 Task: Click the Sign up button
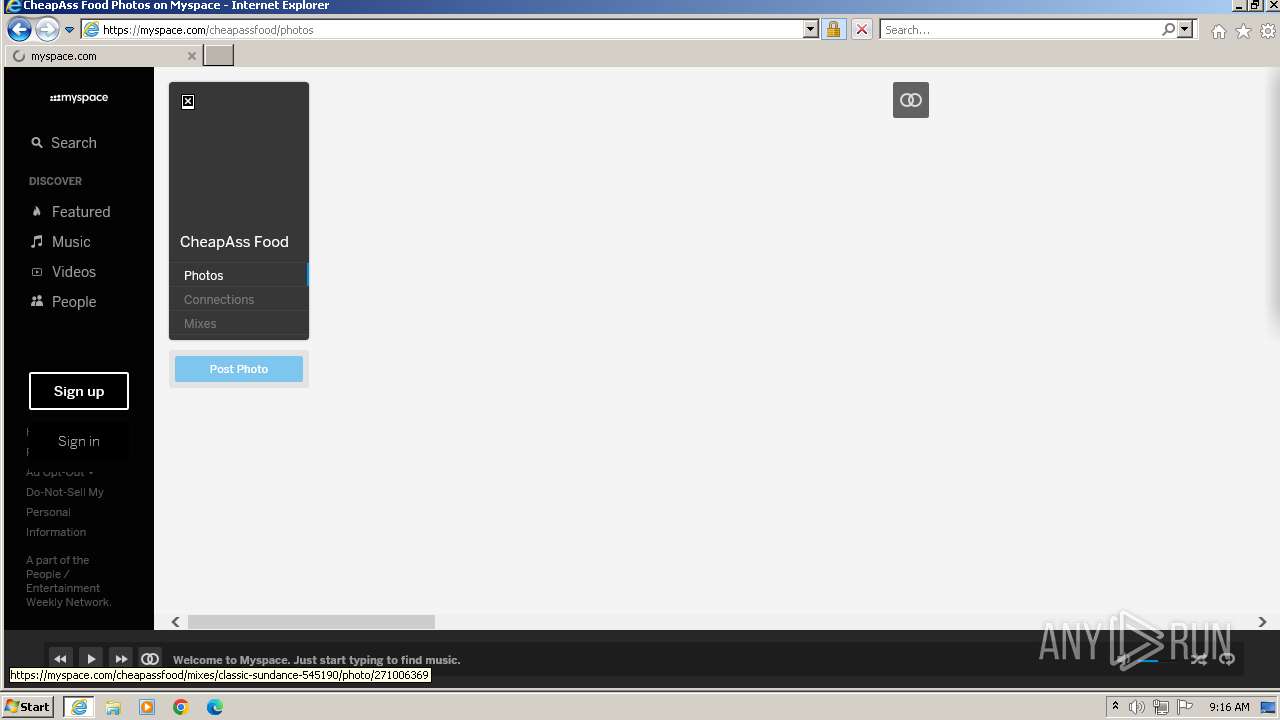click(79, 391)
